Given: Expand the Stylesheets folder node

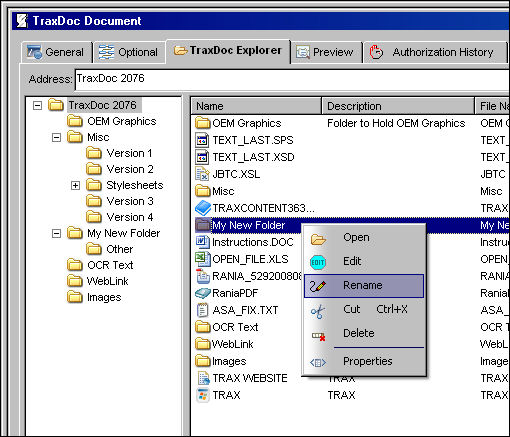Looking at the screenshot, I should coord(76,185).
